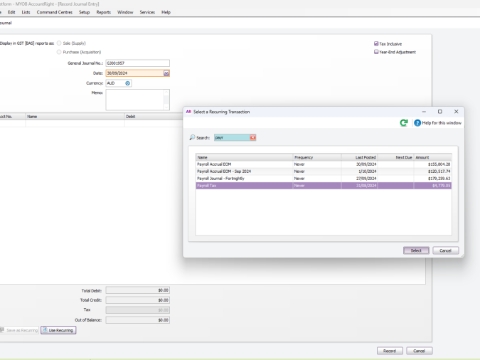Screen dimensions: 480x360
Task: Click the Use Recurring button
Action: 58,330
